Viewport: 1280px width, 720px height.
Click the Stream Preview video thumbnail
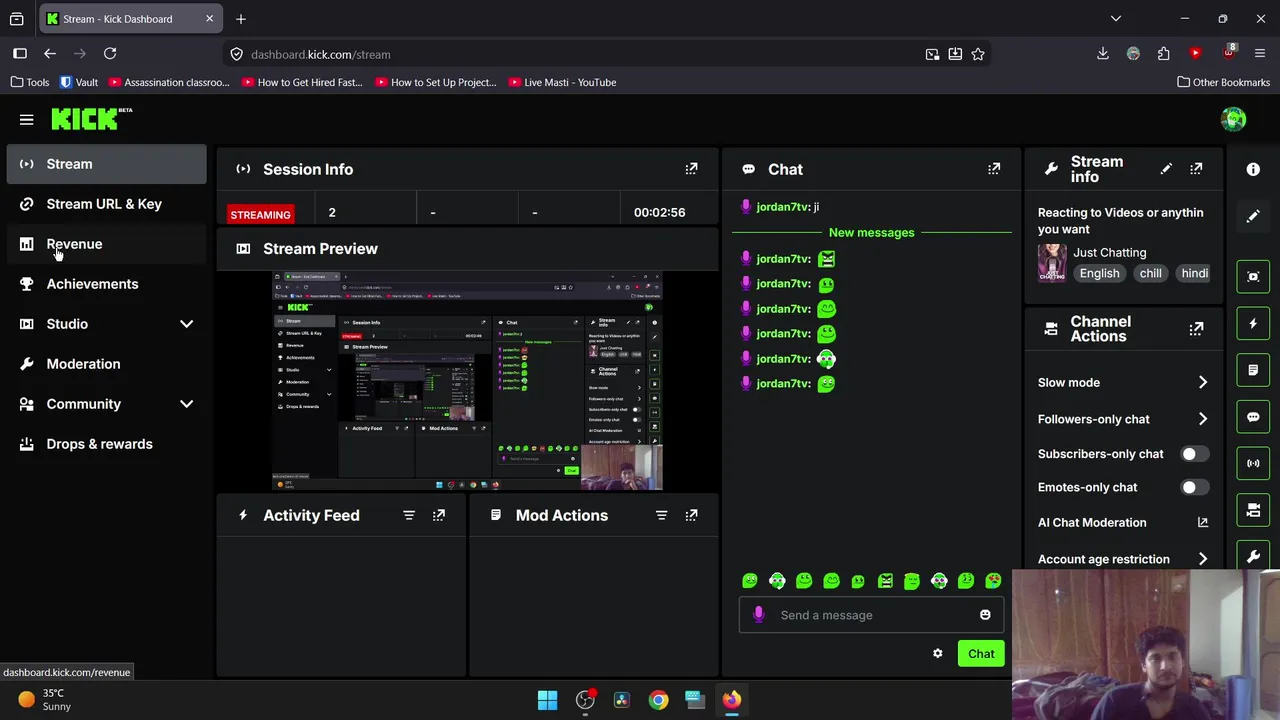pos(467,381)
